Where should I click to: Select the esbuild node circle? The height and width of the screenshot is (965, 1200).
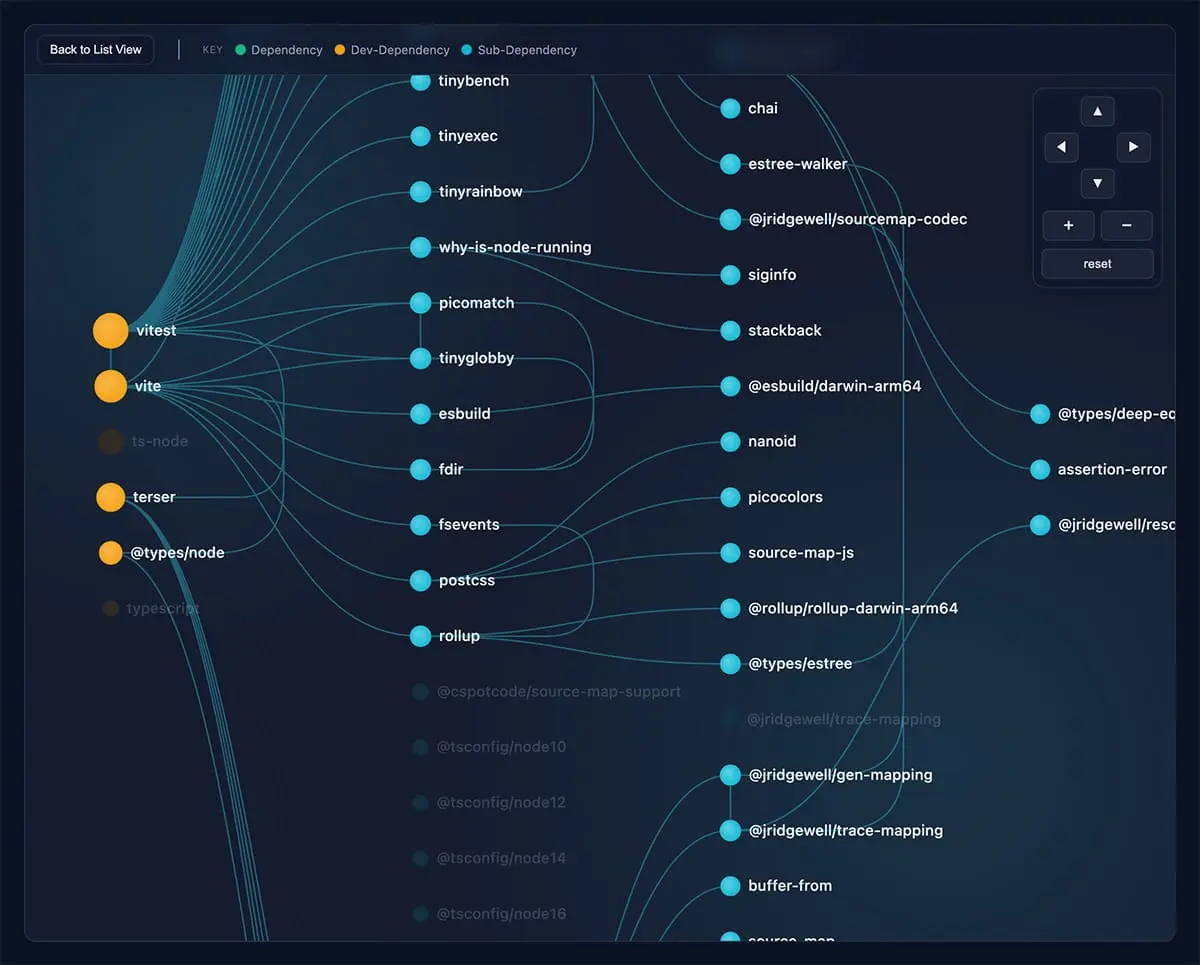(421, 414)
